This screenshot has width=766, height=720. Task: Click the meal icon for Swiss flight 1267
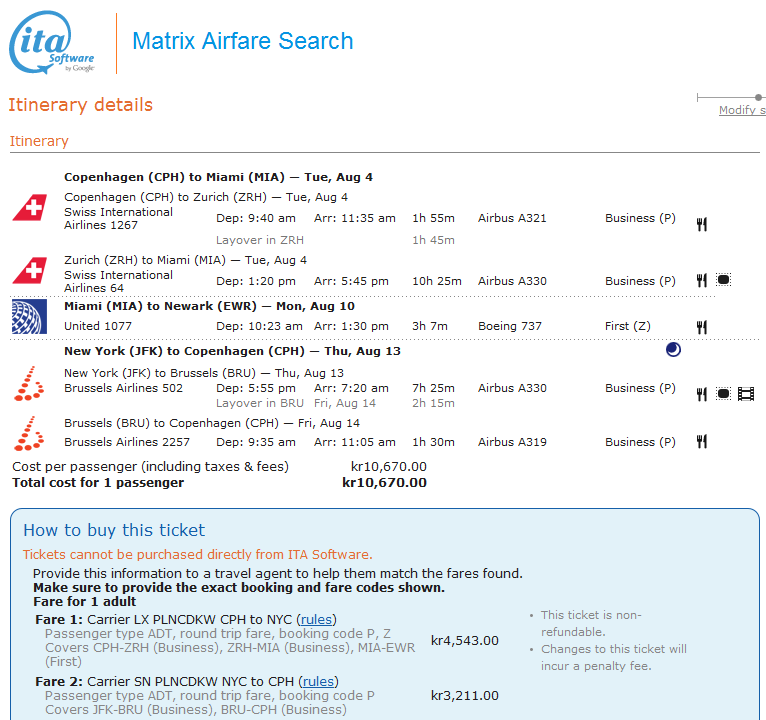(702, 224)
